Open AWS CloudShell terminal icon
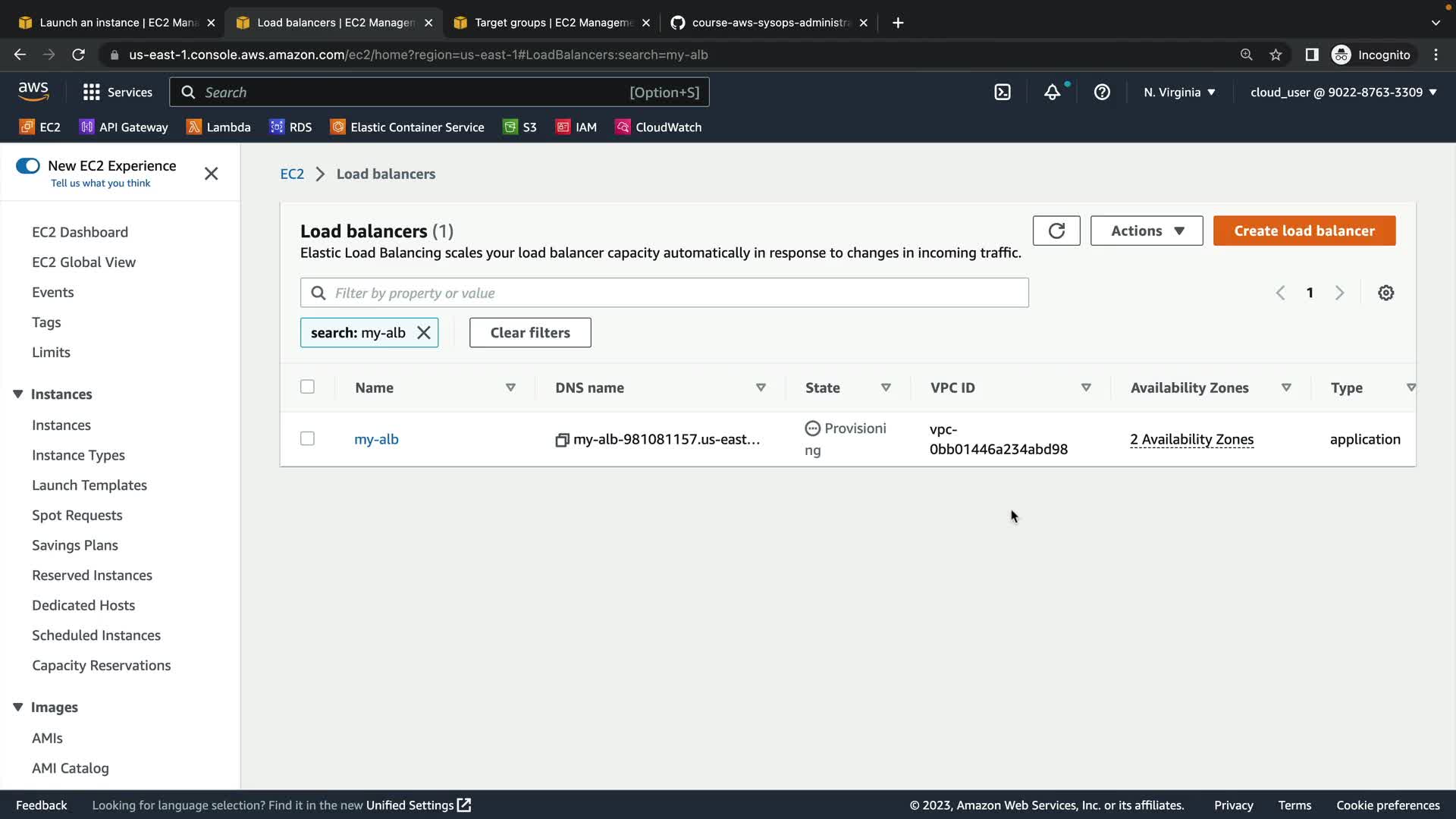1456x819 pixels. pyautogui.click(x=1003, y=93)
